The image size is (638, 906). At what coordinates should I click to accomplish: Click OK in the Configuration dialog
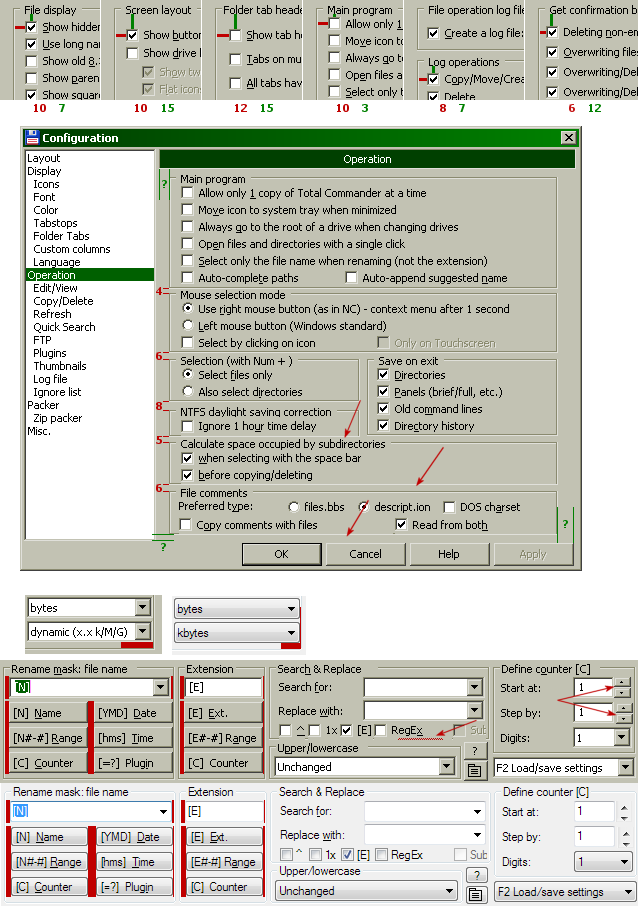point(281,554)
